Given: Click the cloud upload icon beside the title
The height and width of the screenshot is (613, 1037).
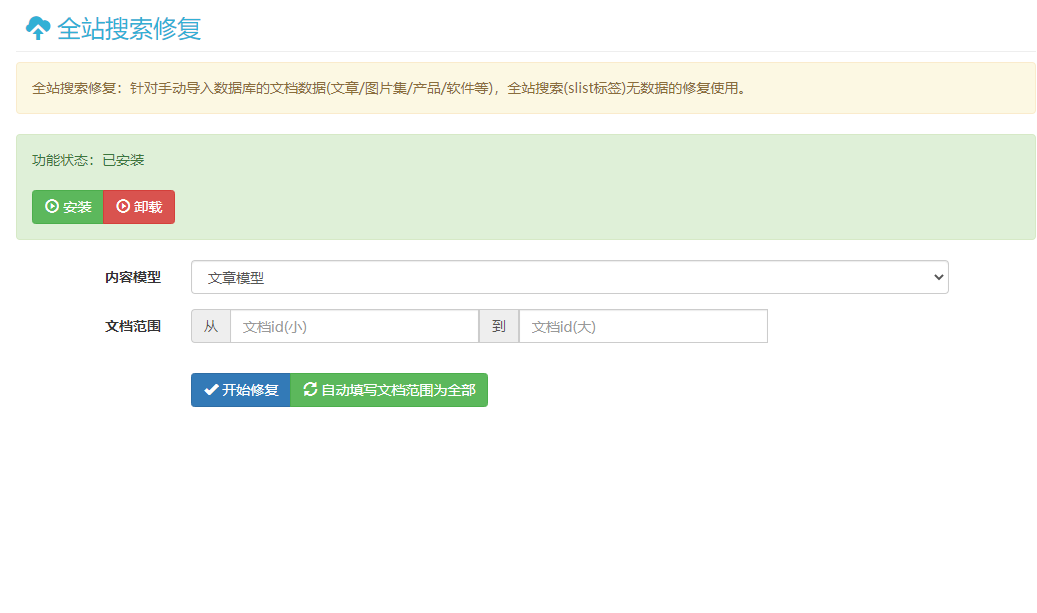Looking at the screenshot, I should [38, 28].
